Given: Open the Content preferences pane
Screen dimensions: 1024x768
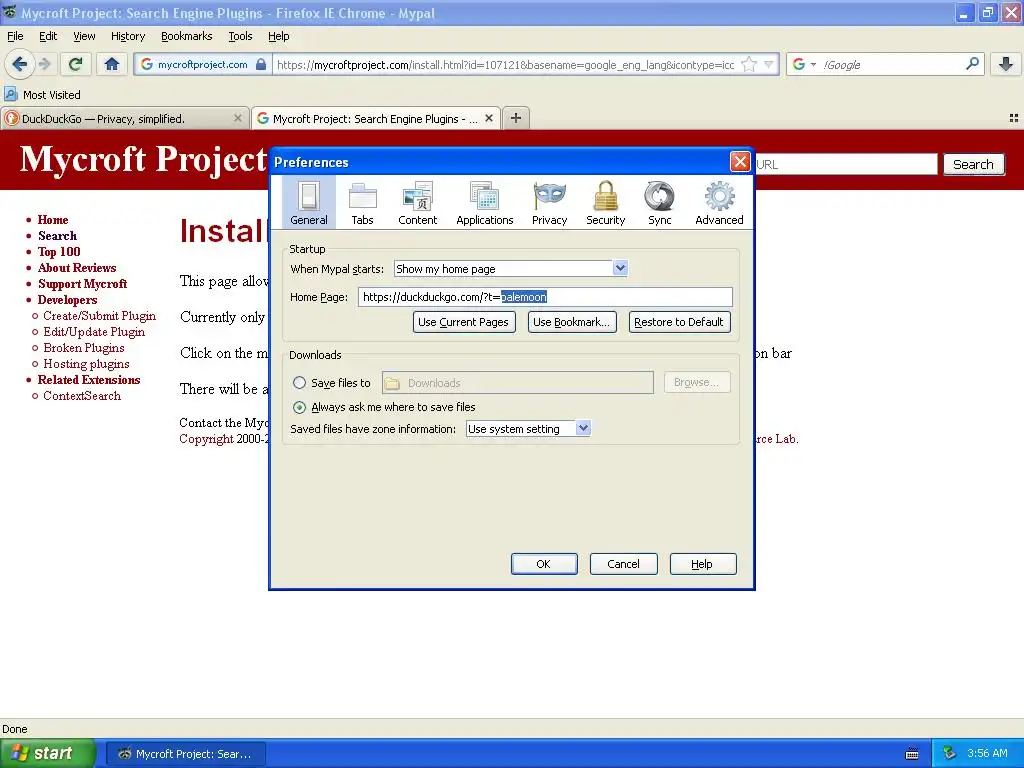Looking at the screenshot, I should pos(417,203).
